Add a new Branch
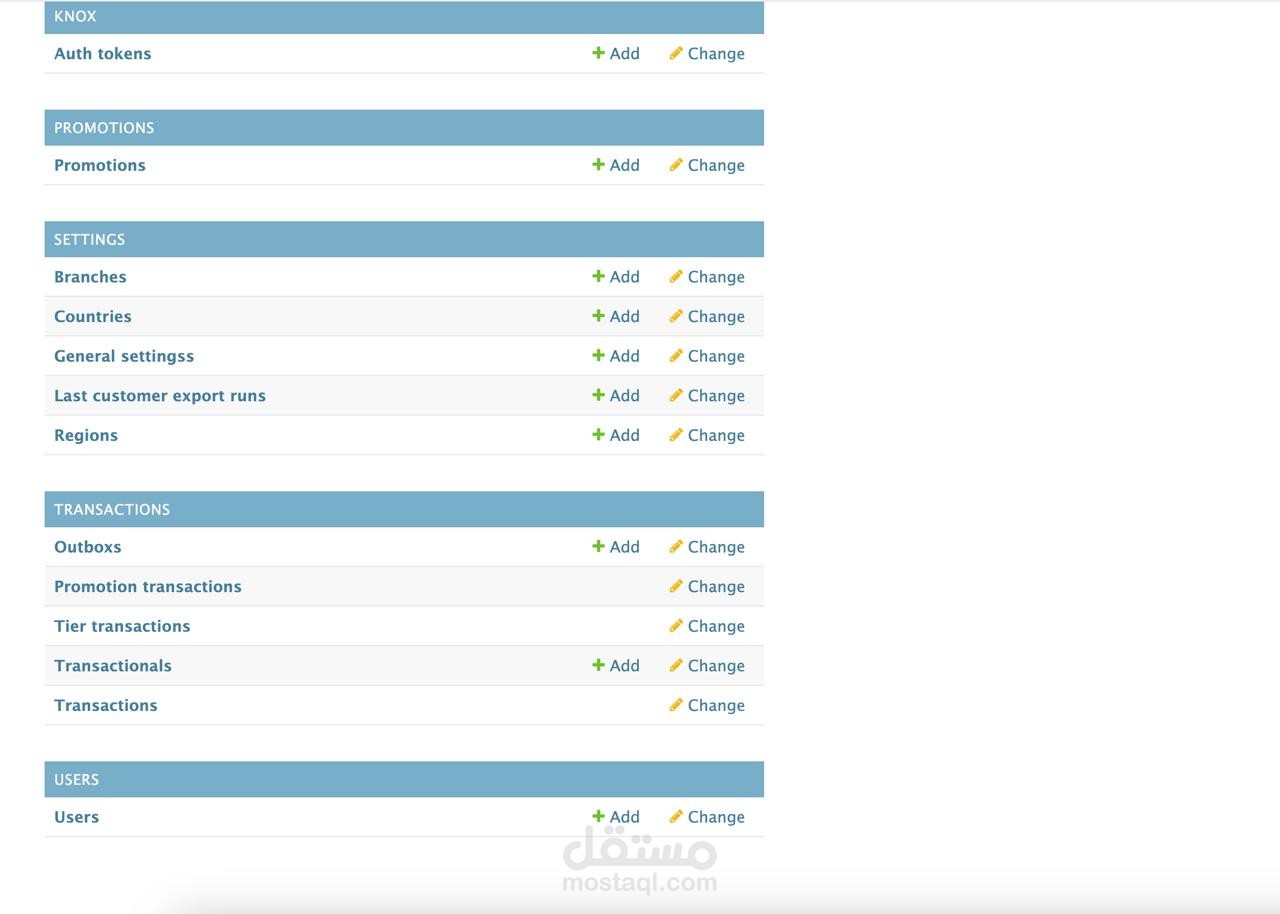Image resolution: width=1280 pixels, height=914 pixels. [x=616, y=277]
